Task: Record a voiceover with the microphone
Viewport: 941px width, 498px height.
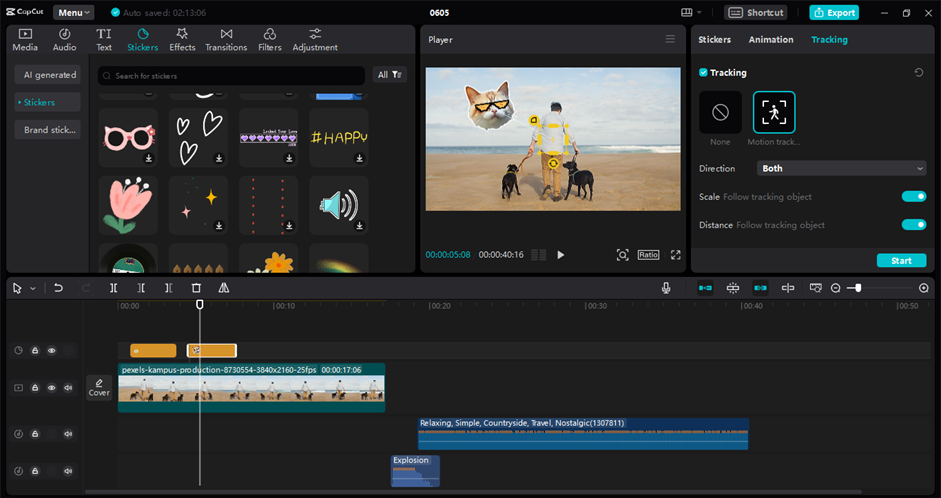Action: pos(666,288)
